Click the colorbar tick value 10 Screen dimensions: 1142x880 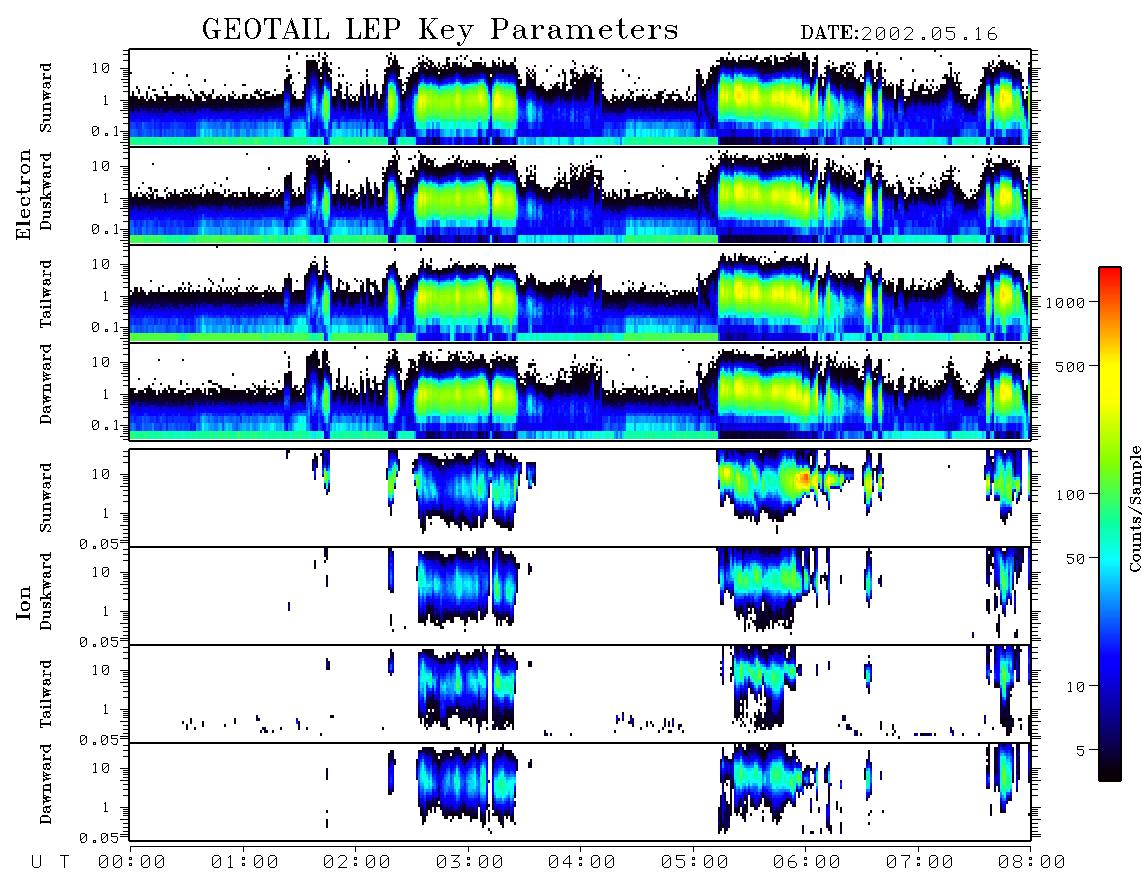(1076, 687)
